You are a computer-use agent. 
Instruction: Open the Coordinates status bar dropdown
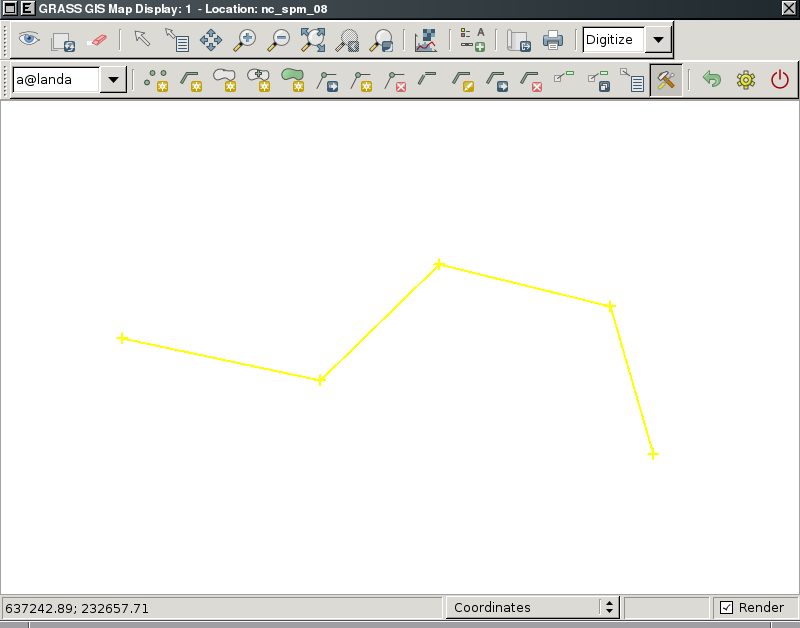coord(532,607)
